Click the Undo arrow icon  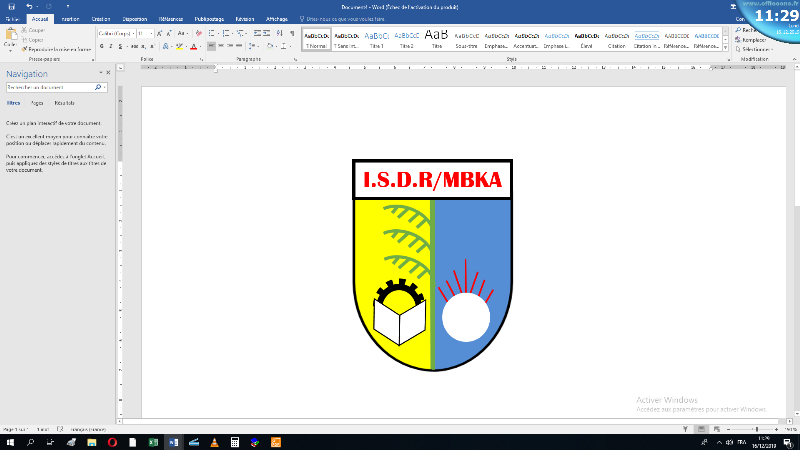pos(28,6)
